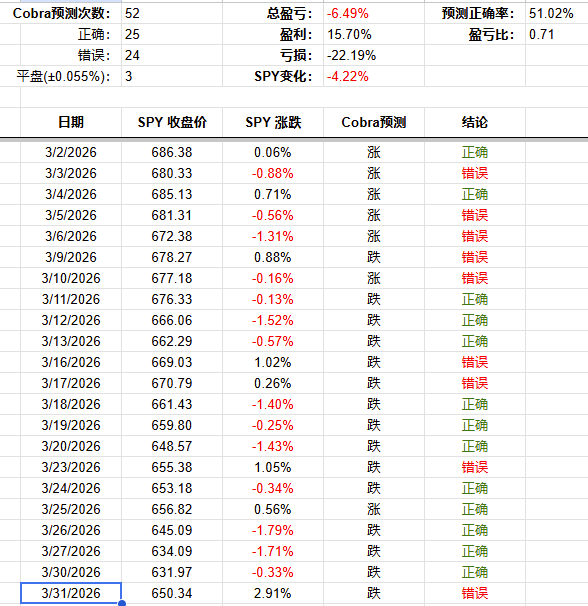
Task: Click the SPY 涨跌 column header
Action: [273, 122]
